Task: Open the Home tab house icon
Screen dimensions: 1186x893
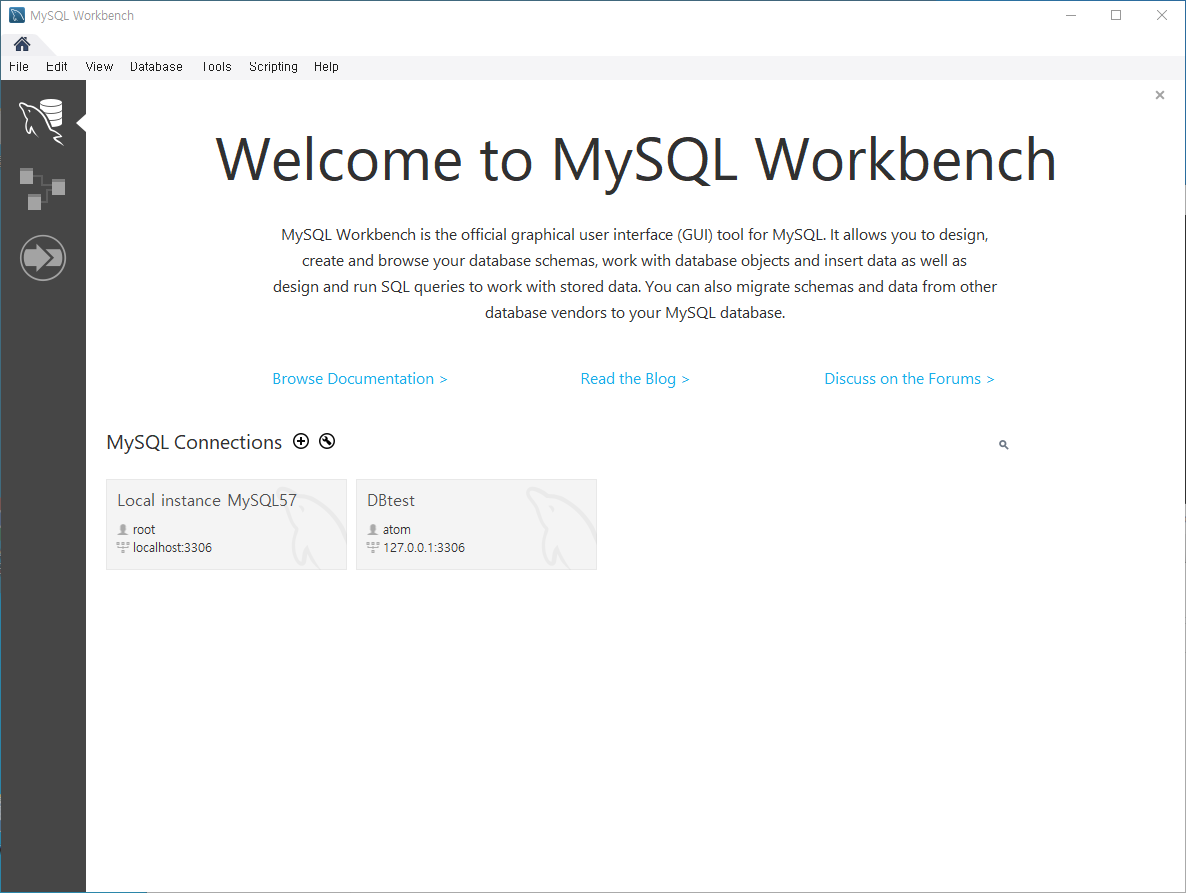Action: tap(22, 45)
